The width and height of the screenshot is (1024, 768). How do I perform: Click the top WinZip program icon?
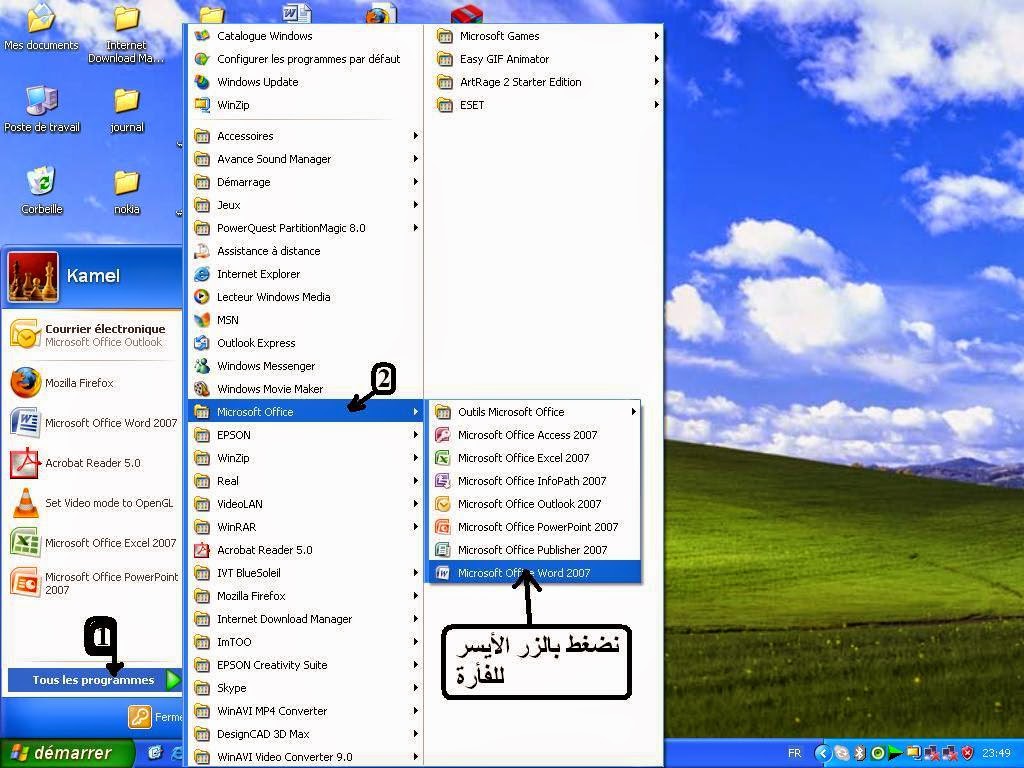202,104
